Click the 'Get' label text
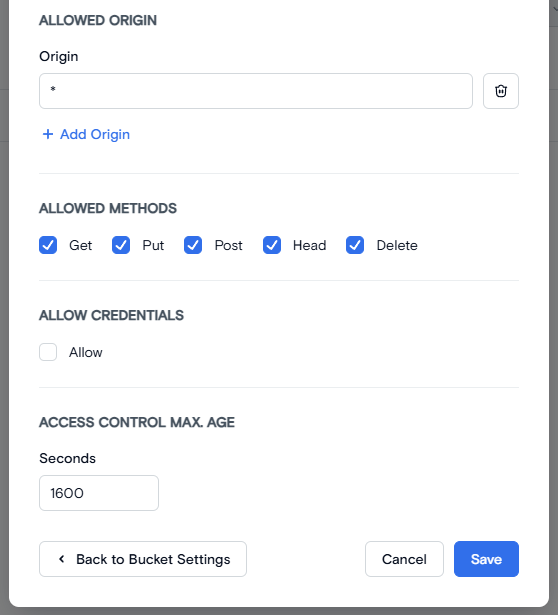The width and height of the screenshot is (558, 615). click(x=80, y=245)
